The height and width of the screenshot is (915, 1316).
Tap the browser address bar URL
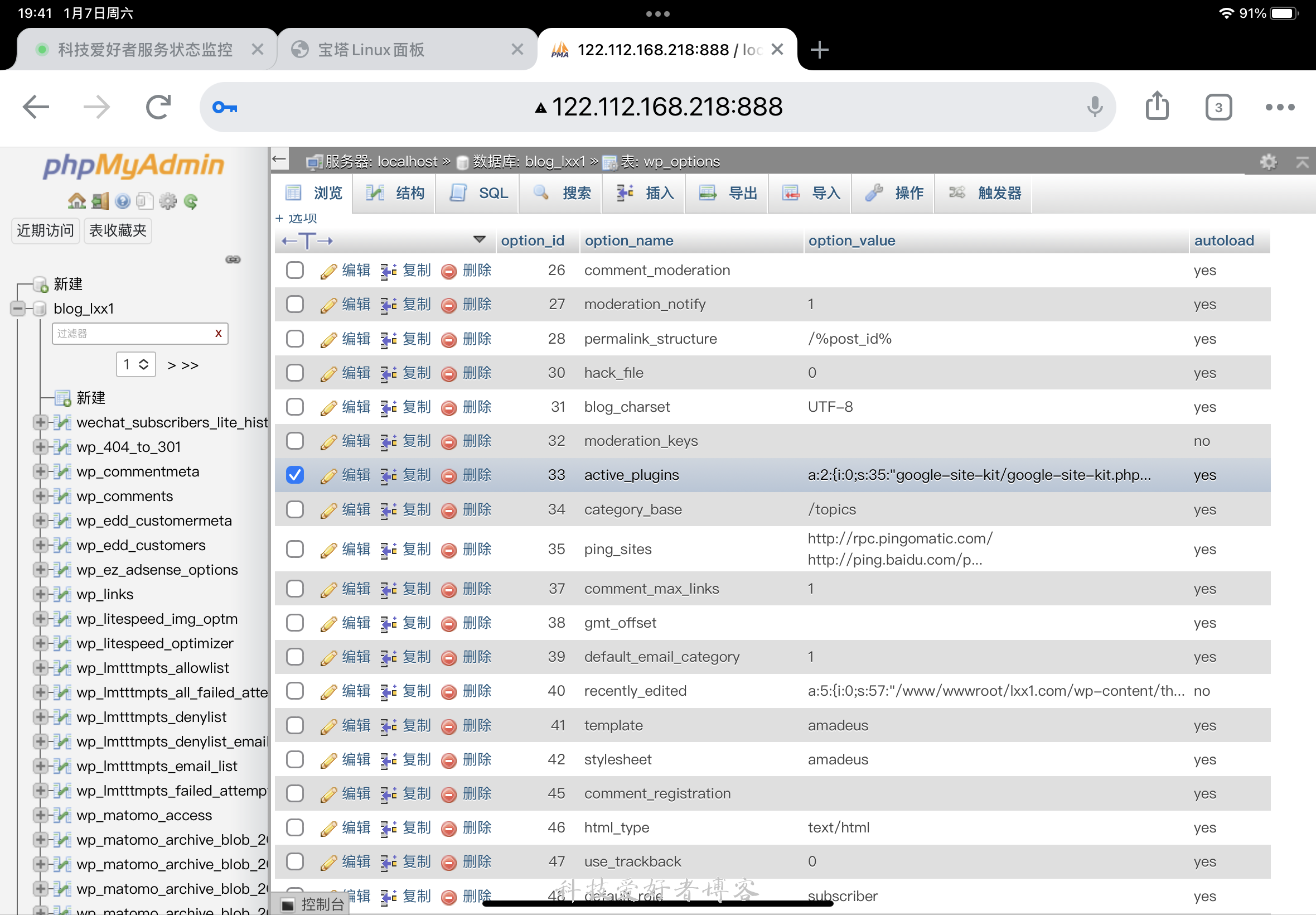coord(659,107)
